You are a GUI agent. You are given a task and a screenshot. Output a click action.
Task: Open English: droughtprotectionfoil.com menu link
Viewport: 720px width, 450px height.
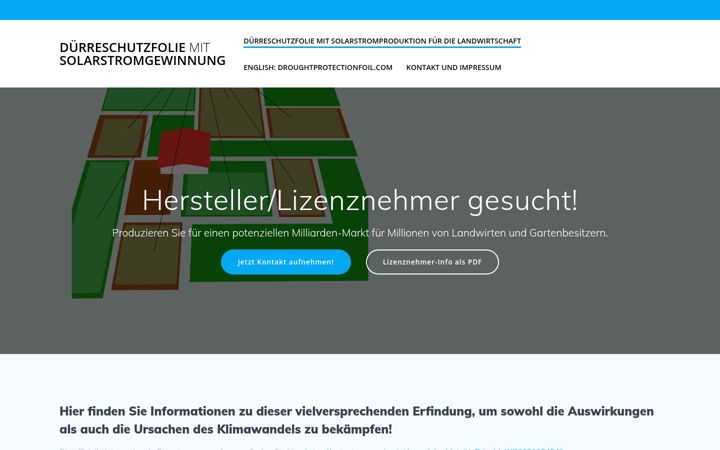pos(318,67)
